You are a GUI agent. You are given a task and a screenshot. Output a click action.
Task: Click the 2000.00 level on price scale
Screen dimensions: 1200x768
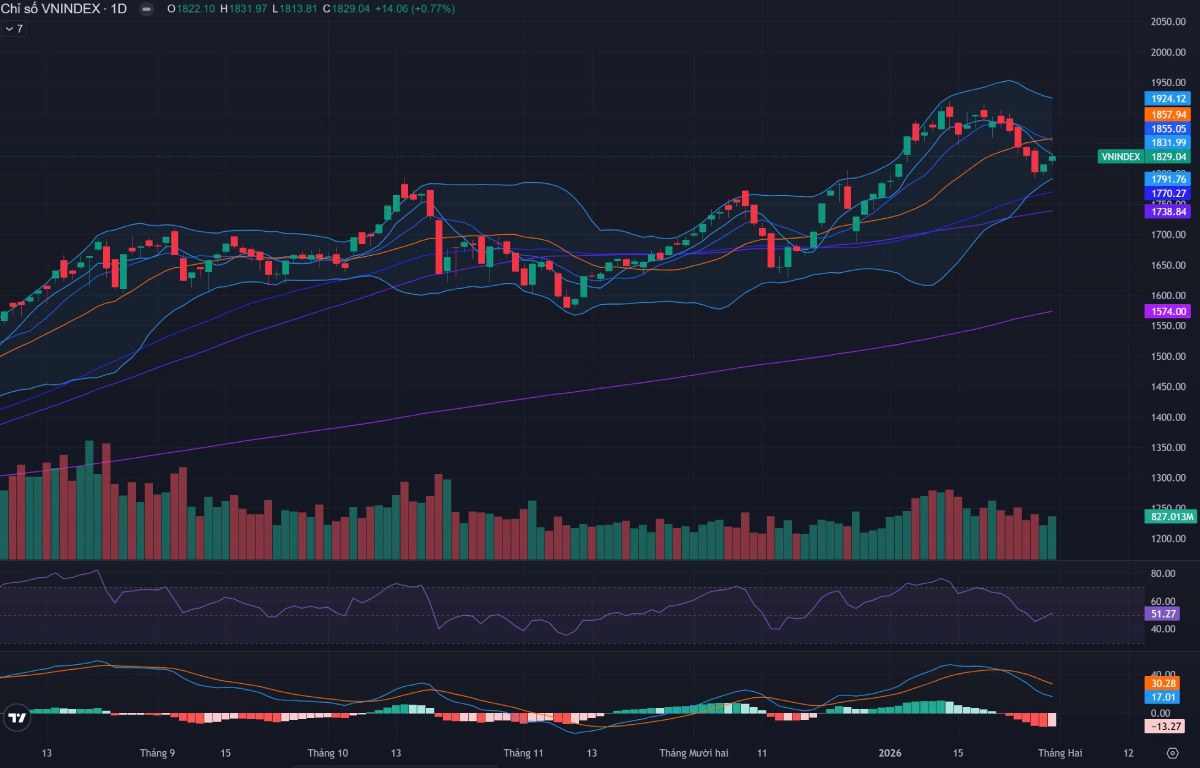[x=1161, y=52]
